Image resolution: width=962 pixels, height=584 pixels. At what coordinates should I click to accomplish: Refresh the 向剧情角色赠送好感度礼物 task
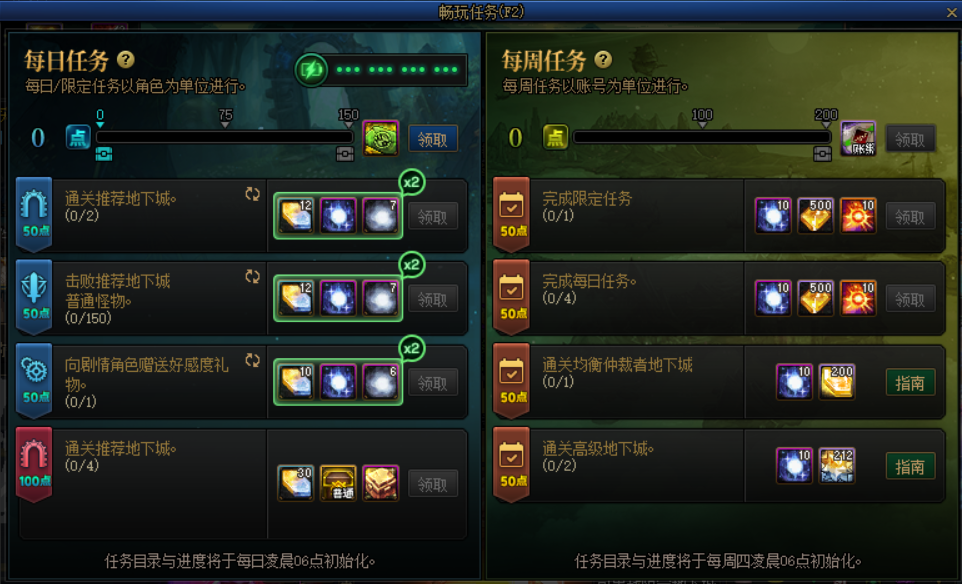[x=252, y=360]
